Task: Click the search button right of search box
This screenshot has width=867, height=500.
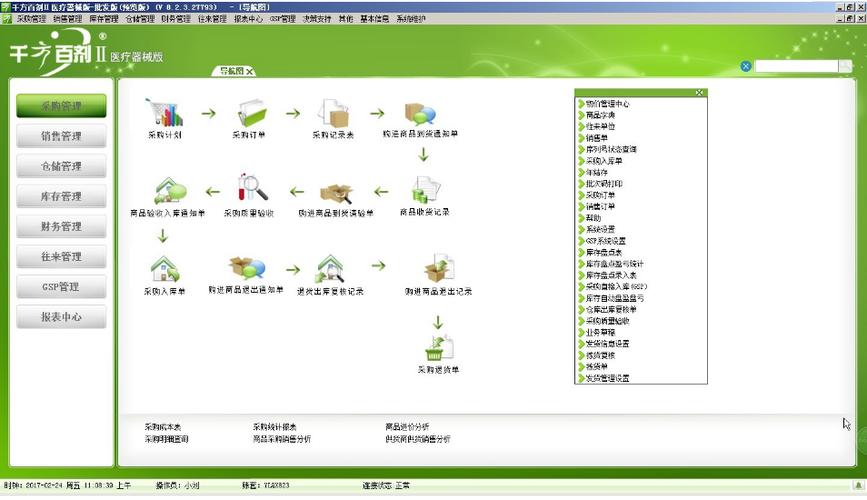Action: point(845,66)
